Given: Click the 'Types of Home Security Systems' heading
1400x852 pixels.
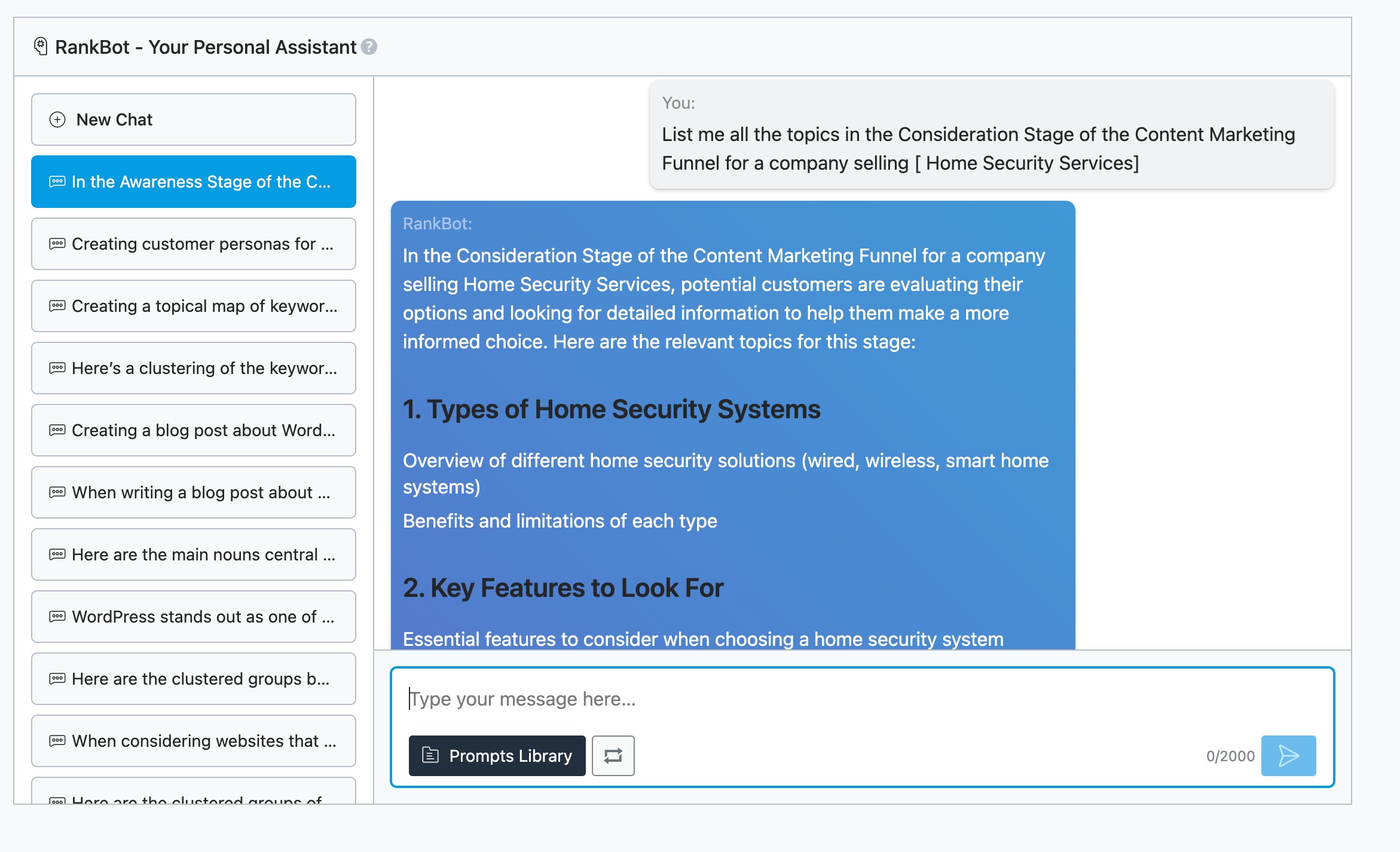Looking at the screenshot, I should [x=612, y=409].
